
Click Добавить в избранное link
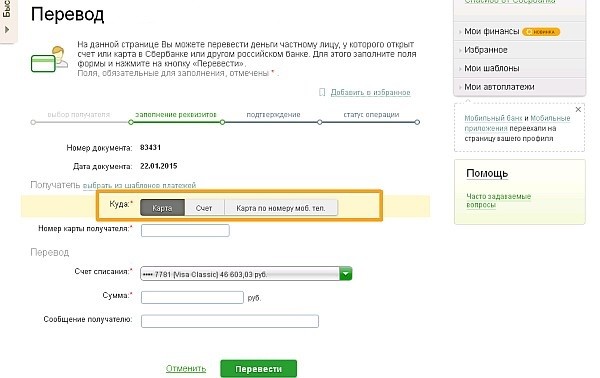coord(370,93)
